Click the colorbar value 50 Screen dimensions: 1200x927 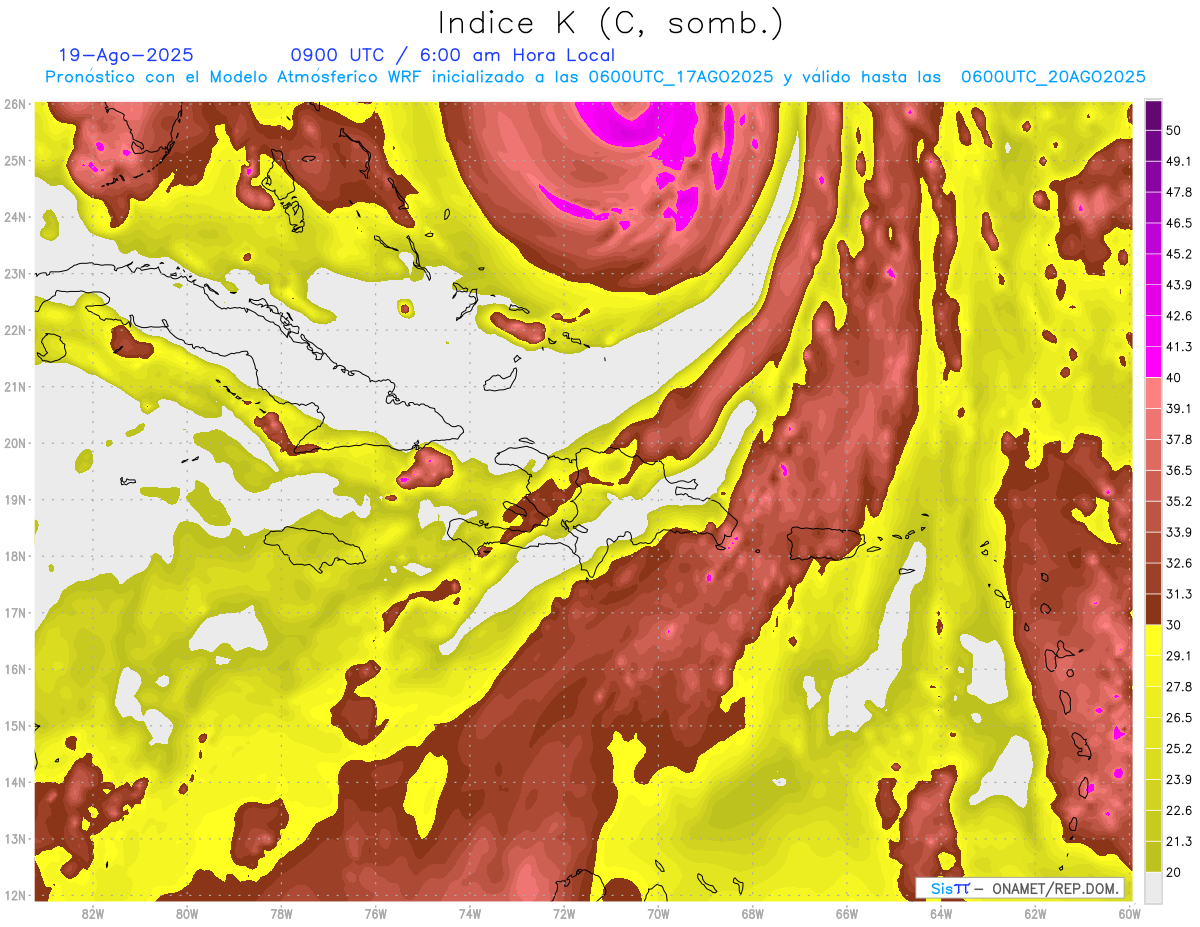click(1175, 131)
